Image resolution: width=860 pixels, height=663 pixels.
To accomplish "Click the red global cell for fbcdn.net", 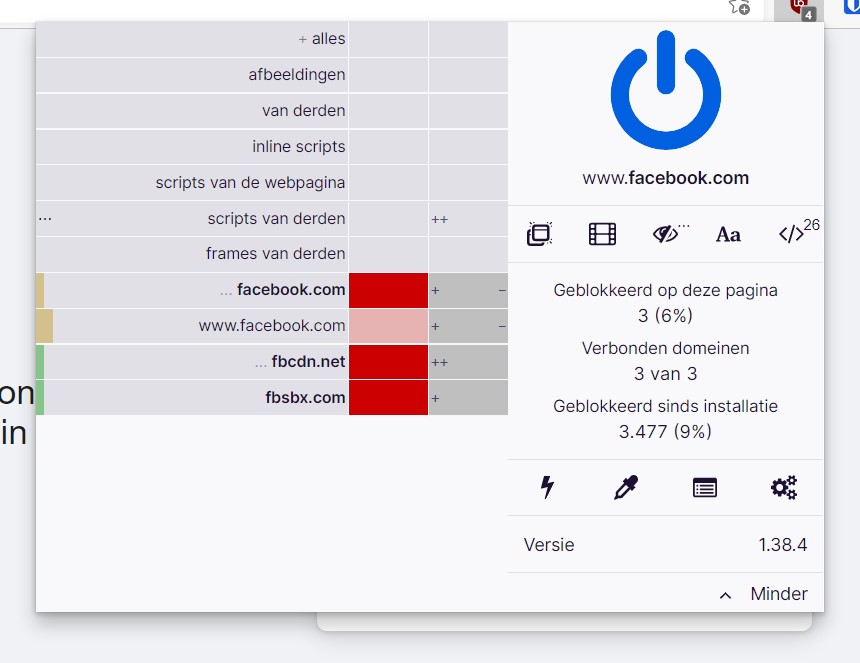I will (x=388, y=362).
